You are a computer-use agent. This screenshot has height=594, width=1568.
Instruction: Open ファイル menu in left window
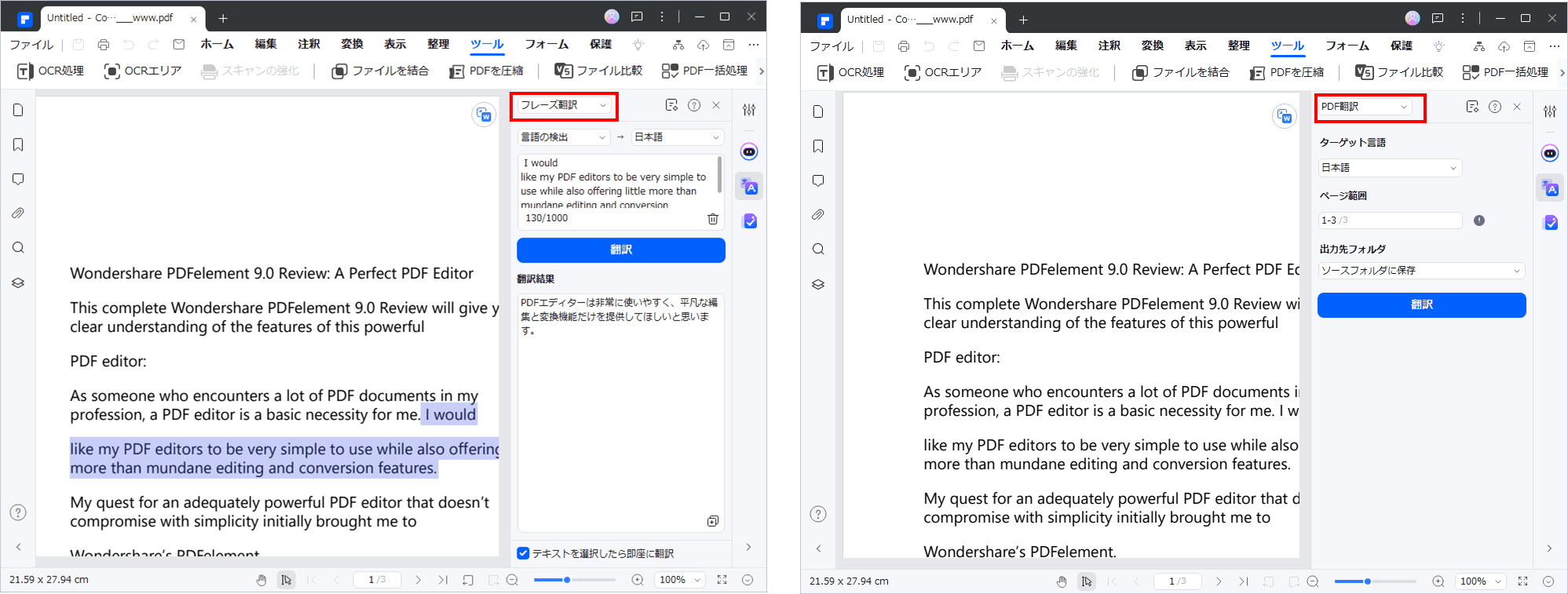(31, 45)
